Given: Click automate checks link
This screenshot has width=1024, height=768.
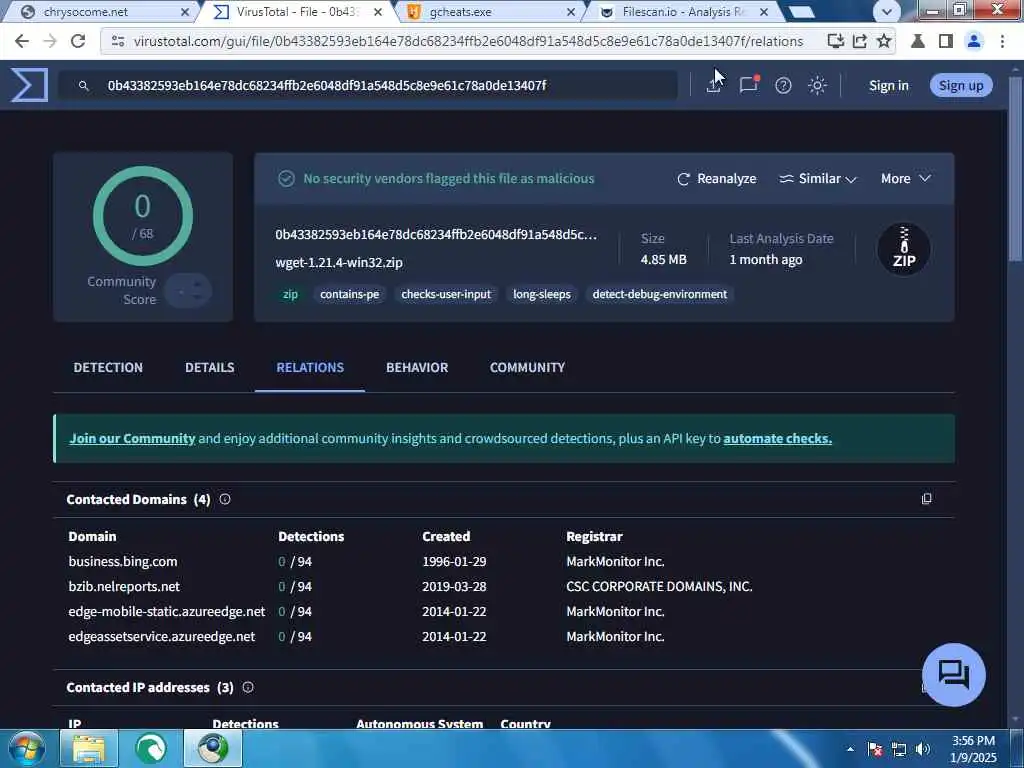Looking at the screenshot, I should [777, 438].
